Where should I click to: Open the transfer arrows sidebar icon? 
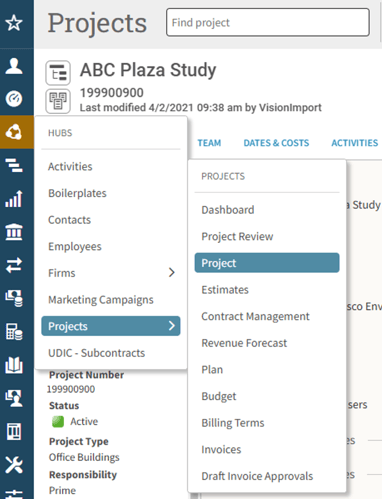point(14,265)
